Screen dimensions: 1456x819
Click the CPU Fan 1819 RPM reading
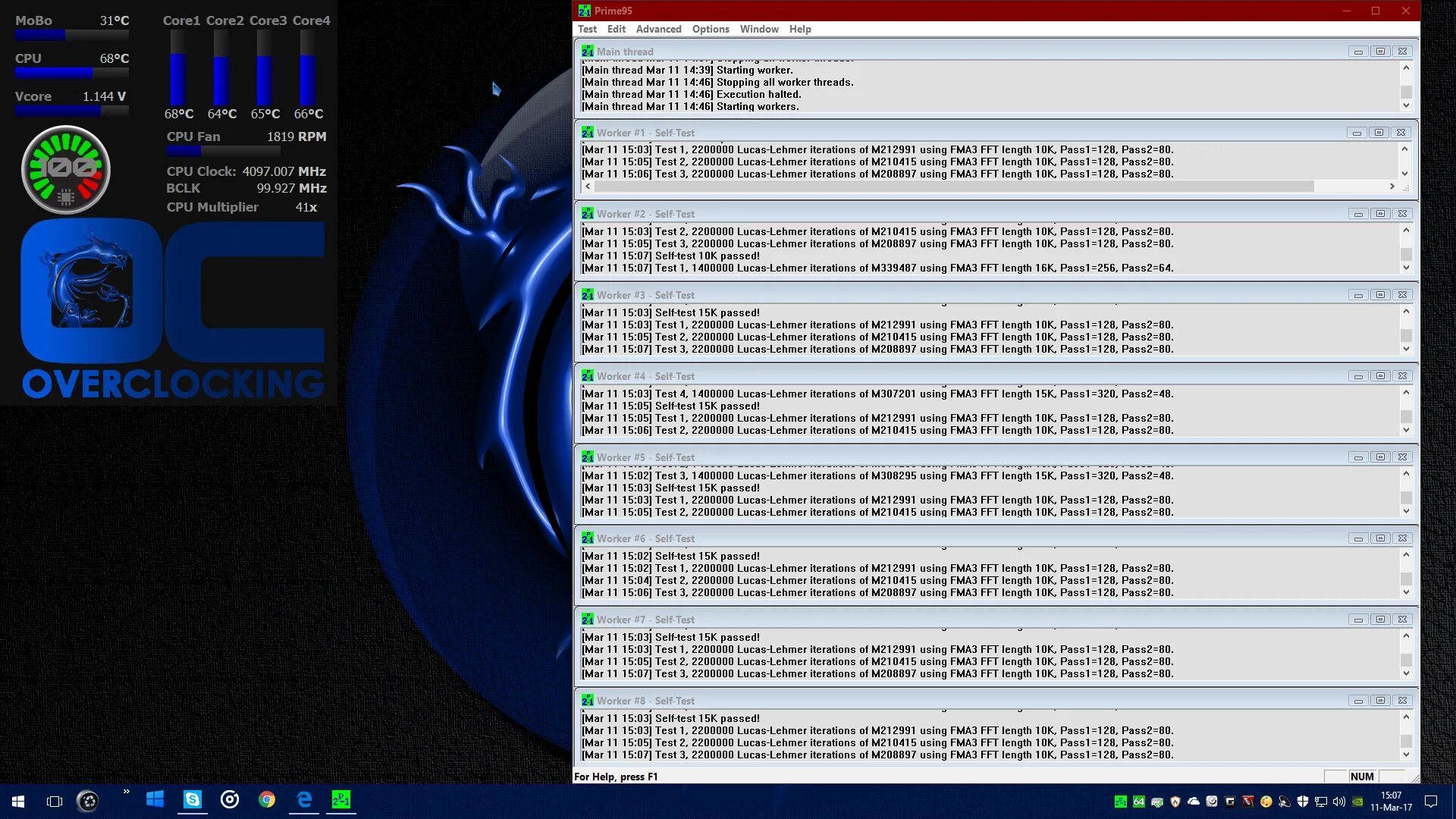tap(246, 136)
